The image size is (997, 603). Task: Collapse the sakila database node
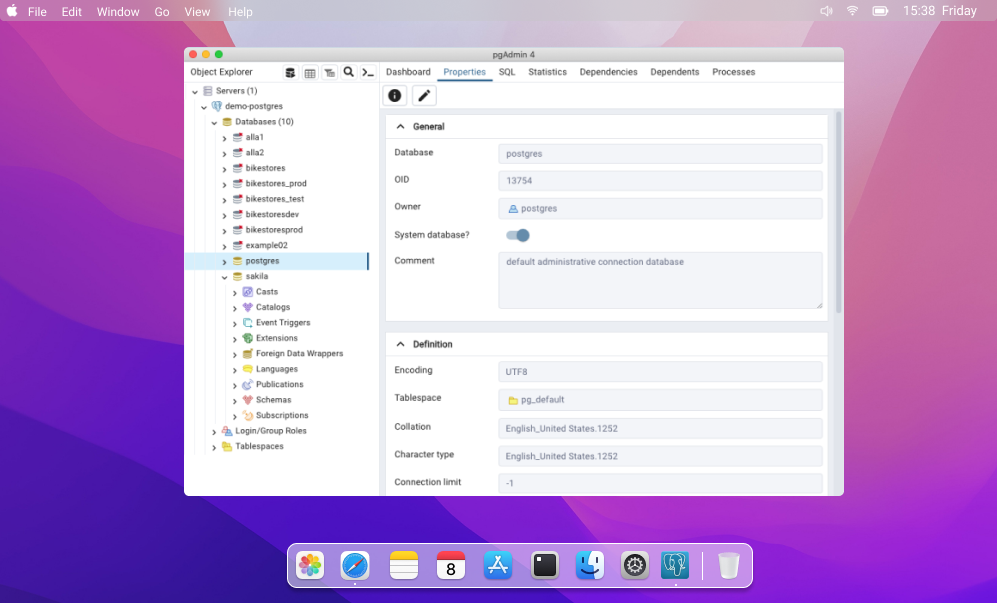[x=224, y=277]
